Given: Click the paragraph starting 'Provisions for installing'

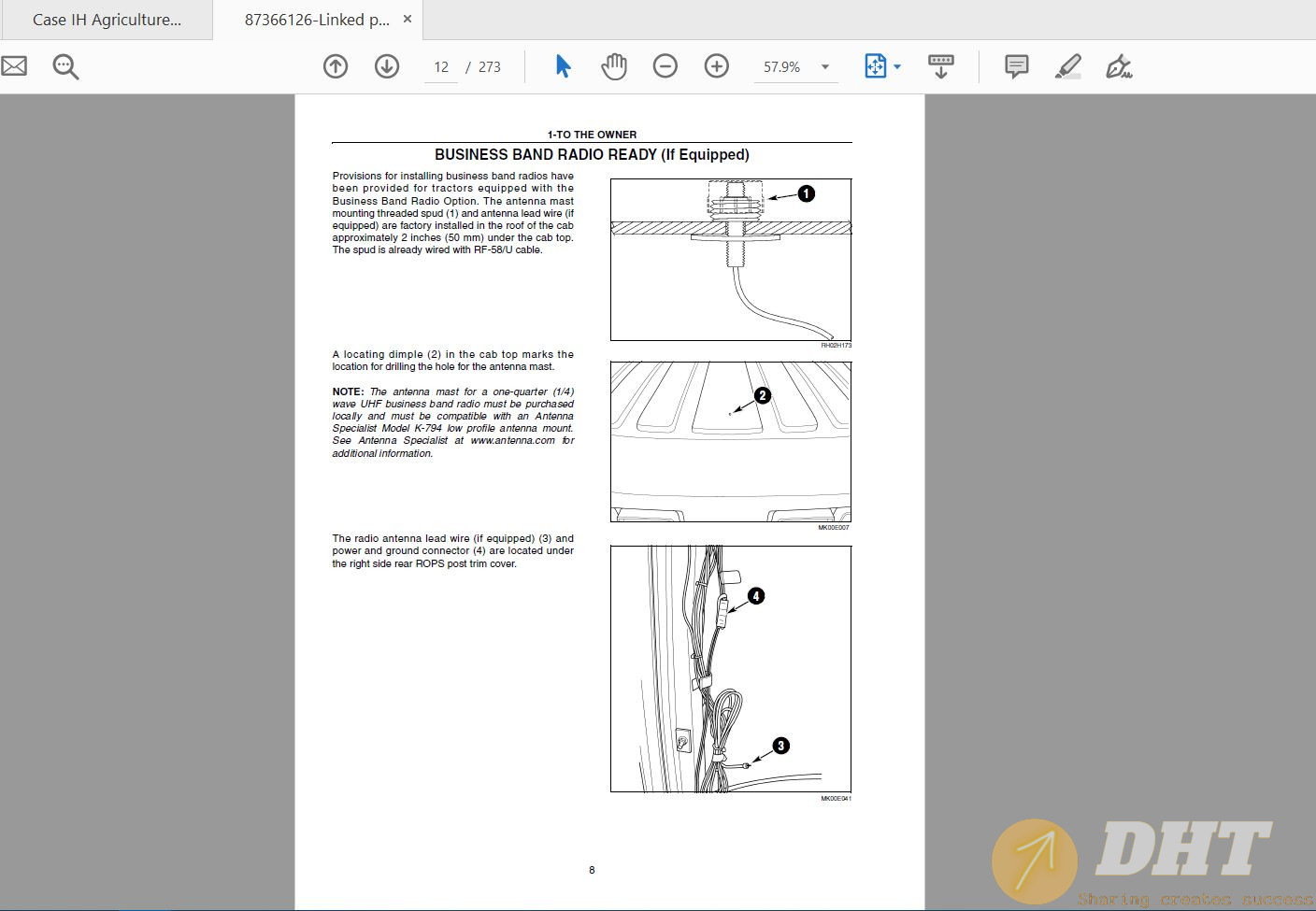Looking at the screenshot, I should pos(453,213).
